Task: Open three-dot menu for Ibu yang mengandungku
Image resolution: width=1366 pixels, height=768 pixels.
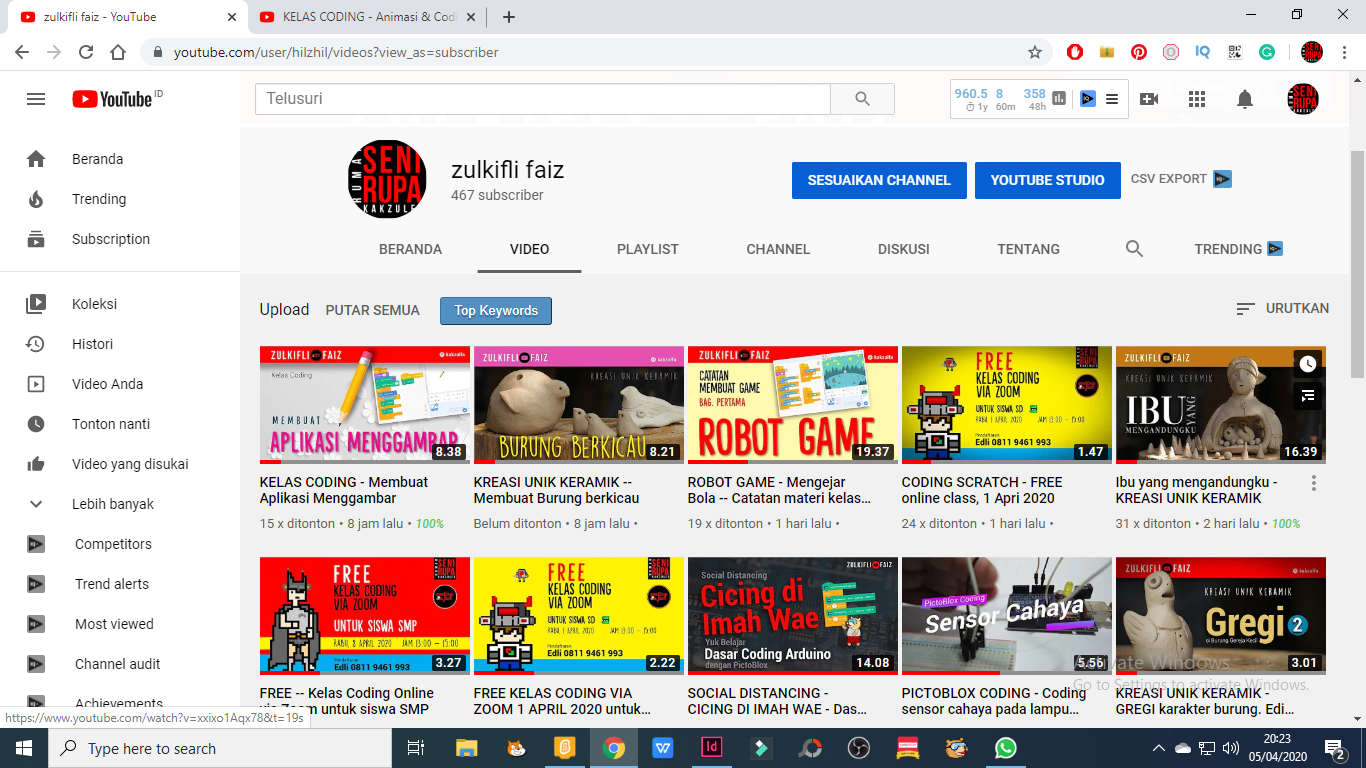Action: [1314, 483]
